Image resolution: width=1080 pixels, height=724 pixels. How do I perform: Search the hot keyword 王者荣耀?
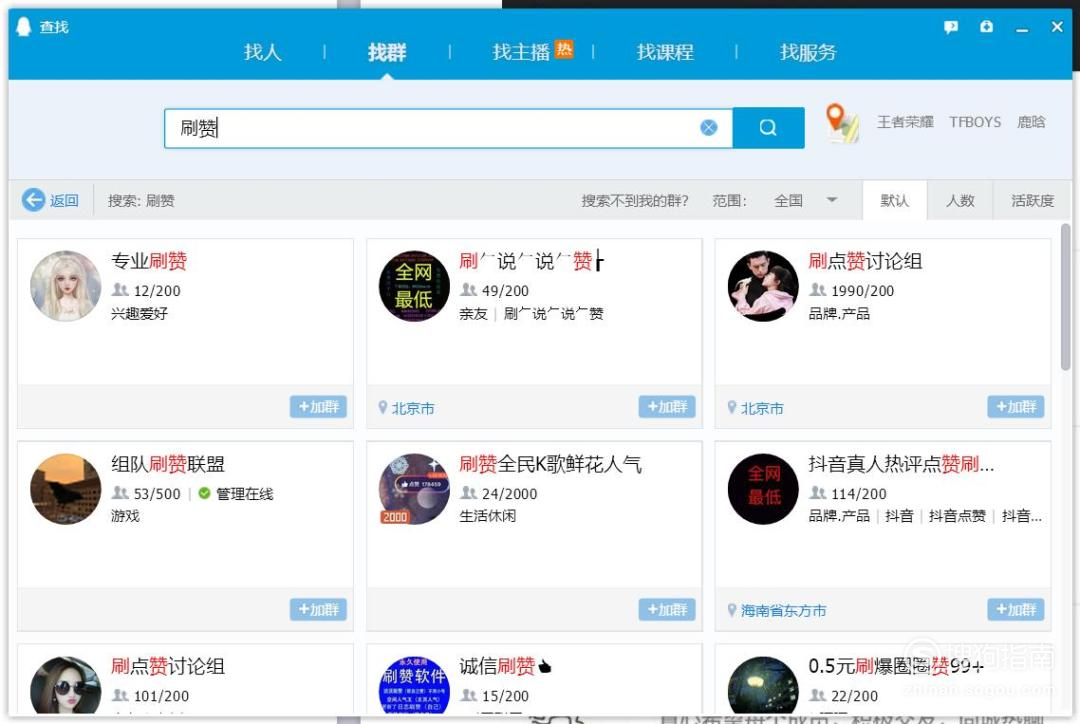pyautogui.click(x=905, y=122)
